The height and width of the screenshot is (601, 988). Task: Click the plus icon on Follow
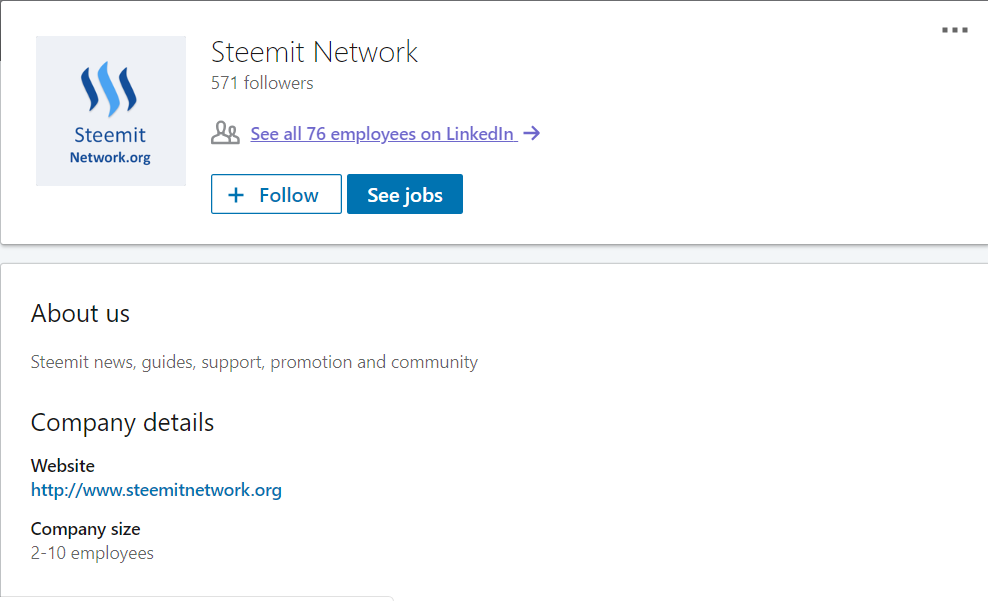[x=236, y=195]
